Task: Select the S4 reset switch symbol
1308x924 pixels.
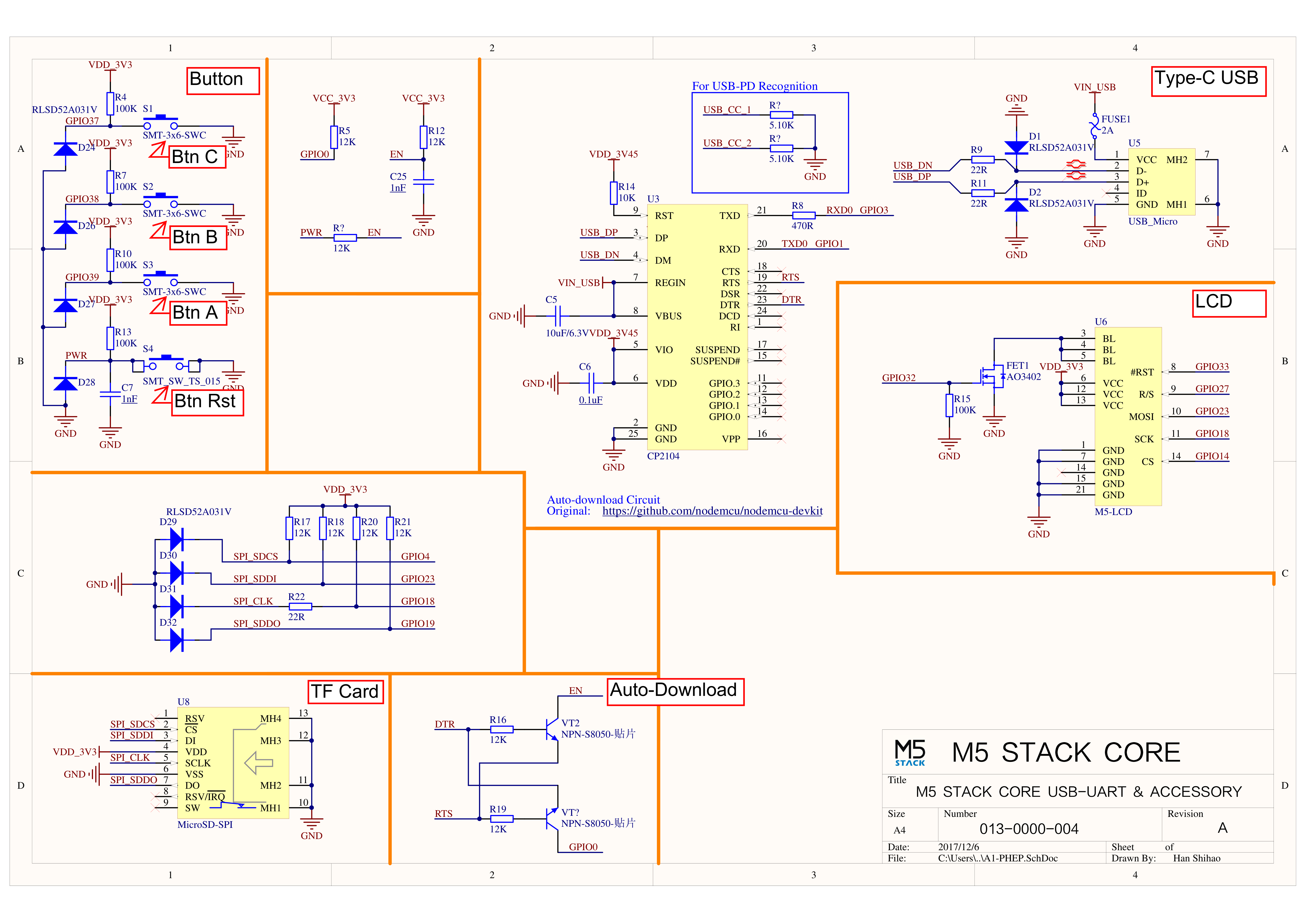Action: tap(166, 363)
